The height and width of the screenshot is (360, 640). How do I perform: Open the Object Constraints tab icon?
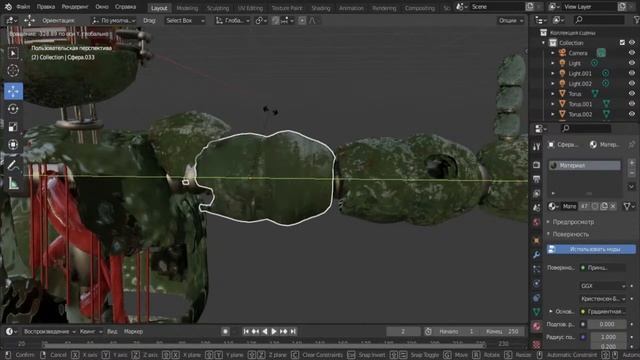coord(537,298)
